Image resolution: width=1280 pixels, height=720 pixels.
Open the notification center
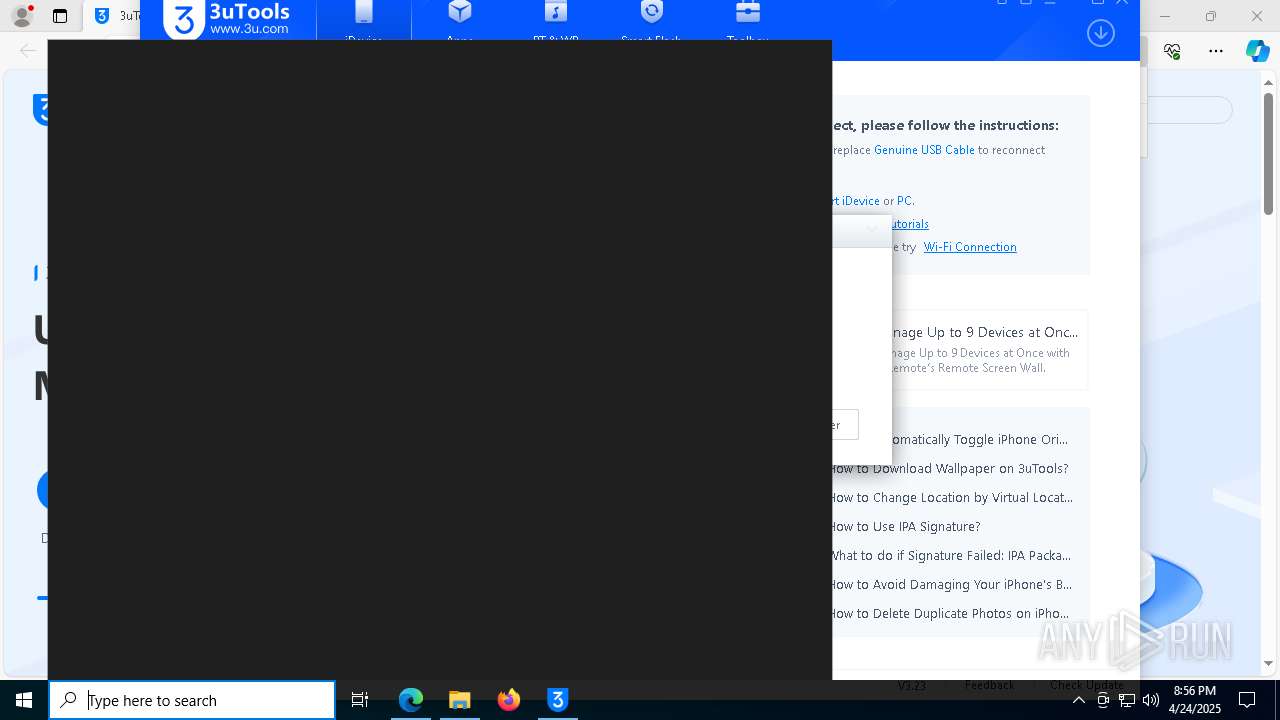1247,700
